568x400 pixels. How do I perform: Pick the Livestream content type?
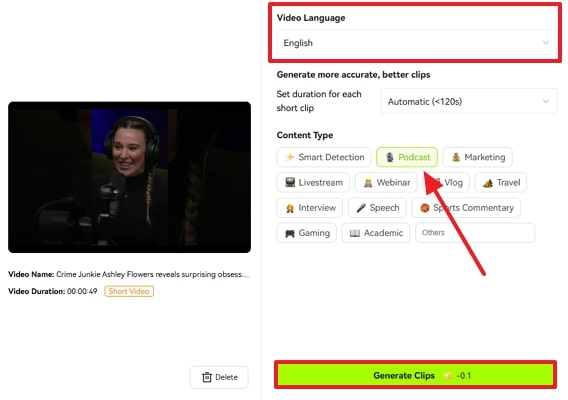(x=313, y=182)
